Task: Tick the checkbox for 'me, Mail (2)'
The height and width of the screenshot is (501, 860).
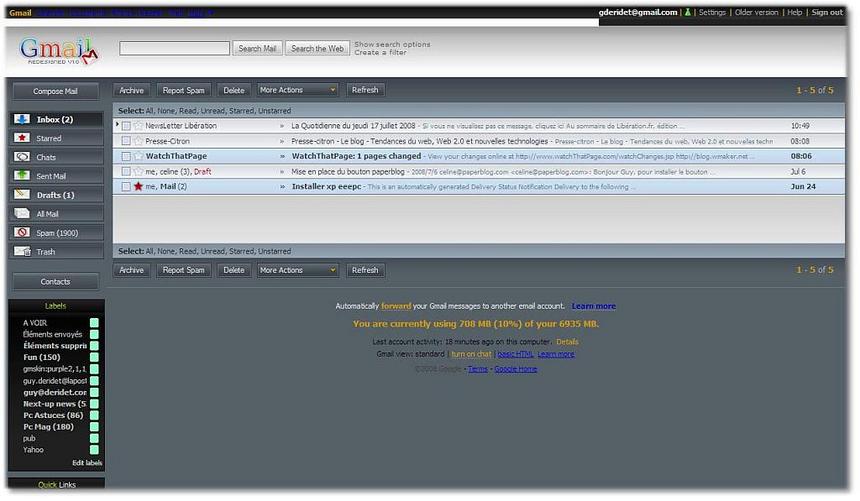Action: pyautogui.click(x=126, y=187)
